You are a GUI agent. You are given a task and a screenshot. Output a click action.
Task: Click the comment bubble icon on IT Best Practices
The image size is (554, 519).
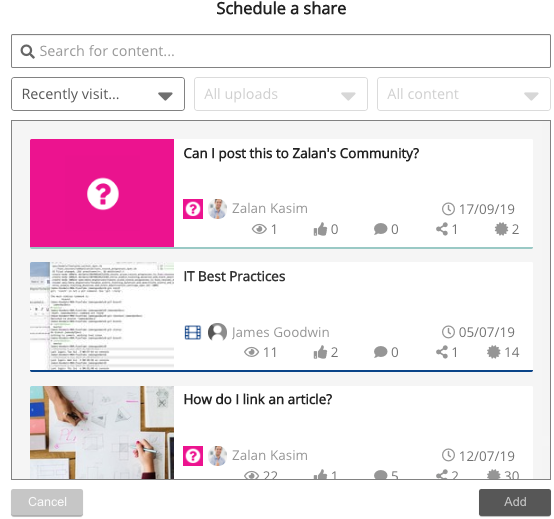(381, 352)
